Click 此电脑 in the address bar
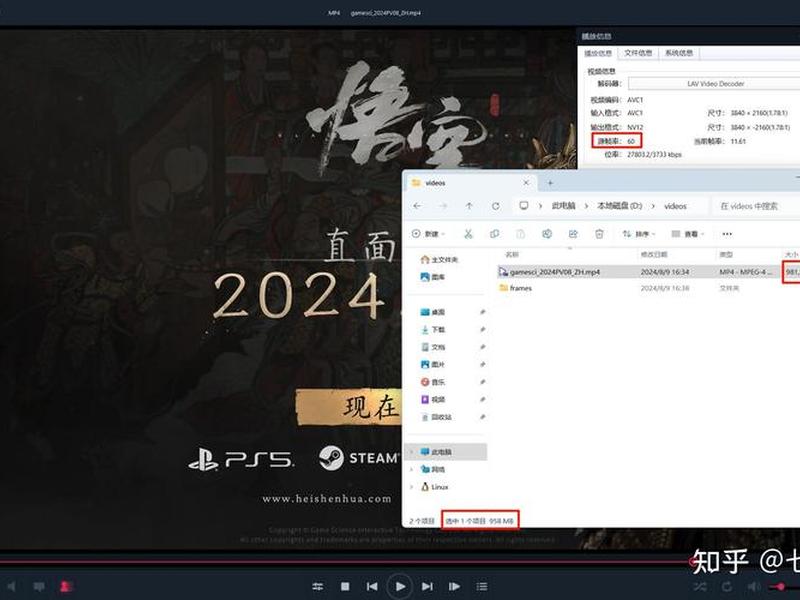This screenshot has width=800, height=600. tap(563, 206)
